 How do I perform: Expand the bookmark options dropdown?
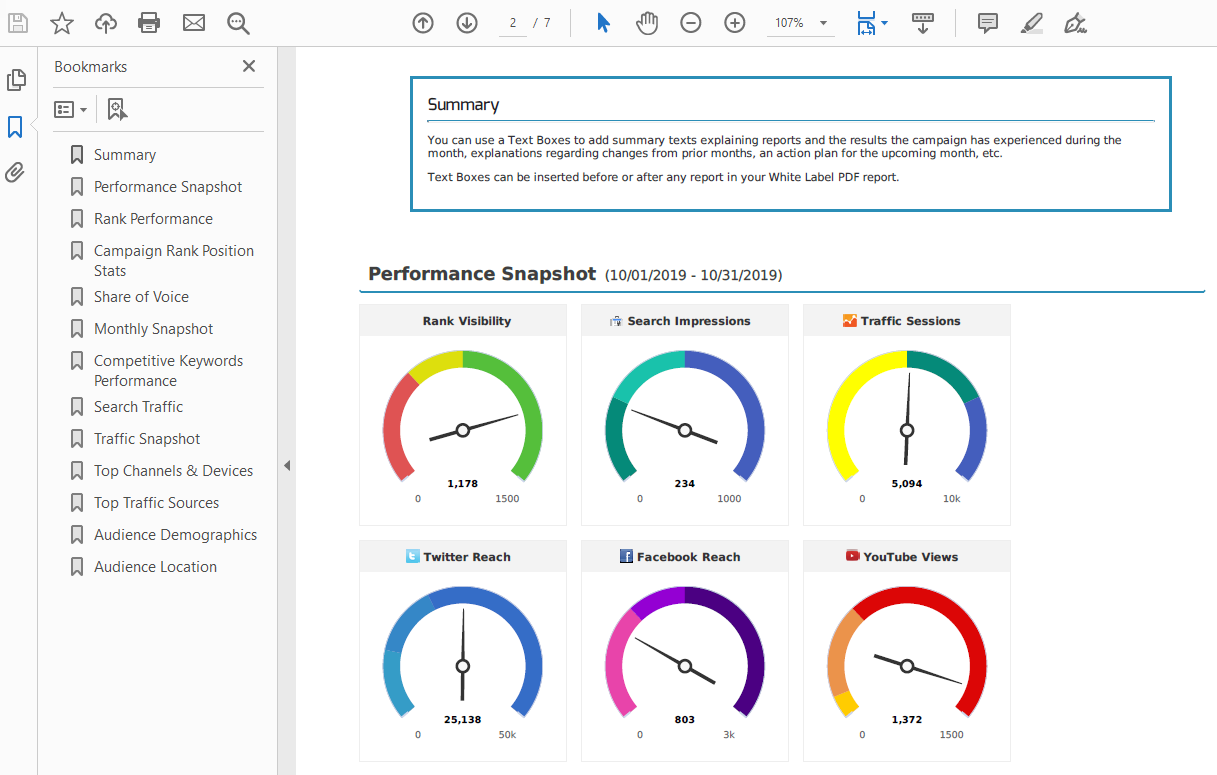pyautogui.click(x=70, y=110)
